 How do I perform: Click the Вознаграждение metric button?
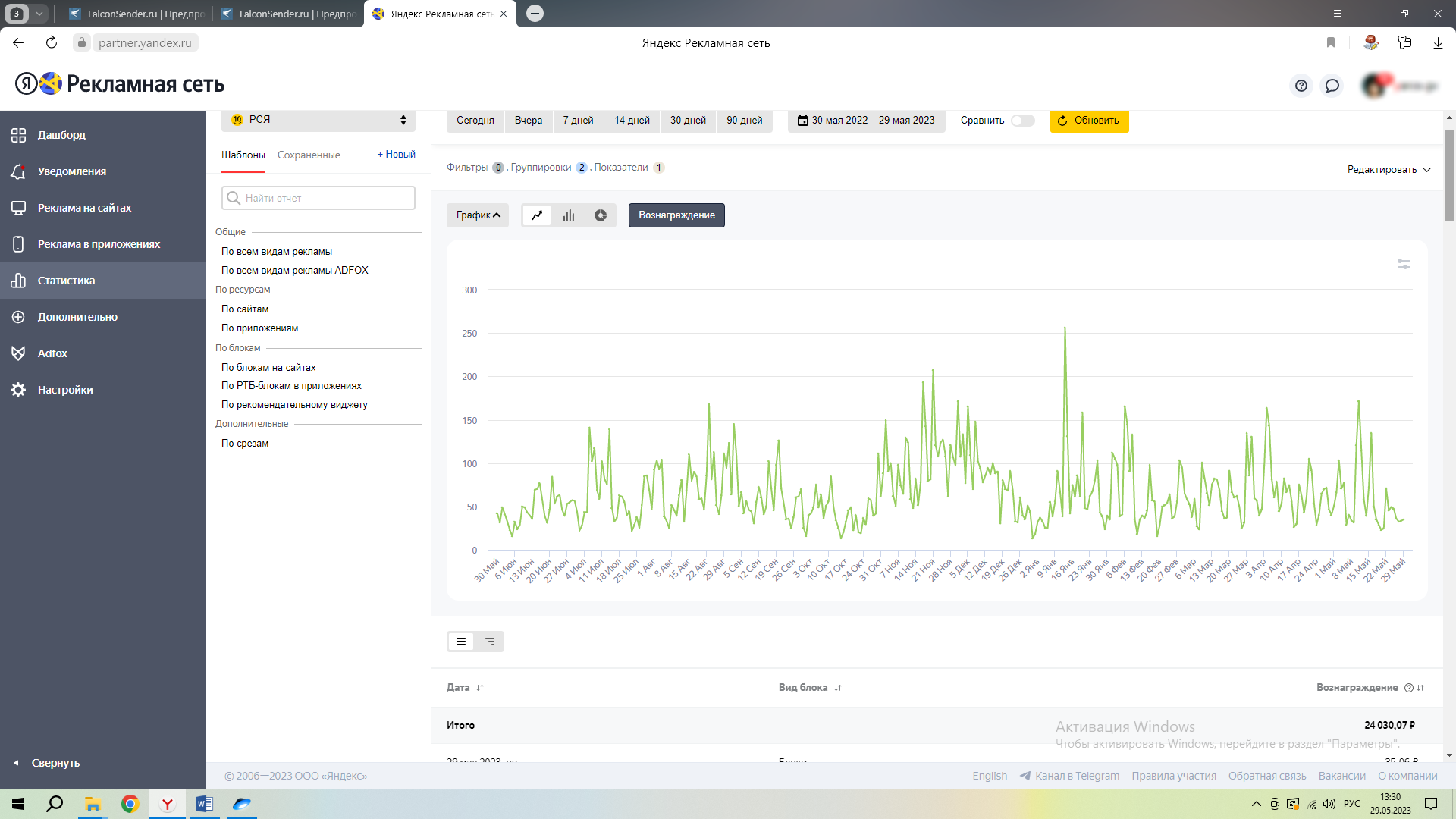coord(676,215)
